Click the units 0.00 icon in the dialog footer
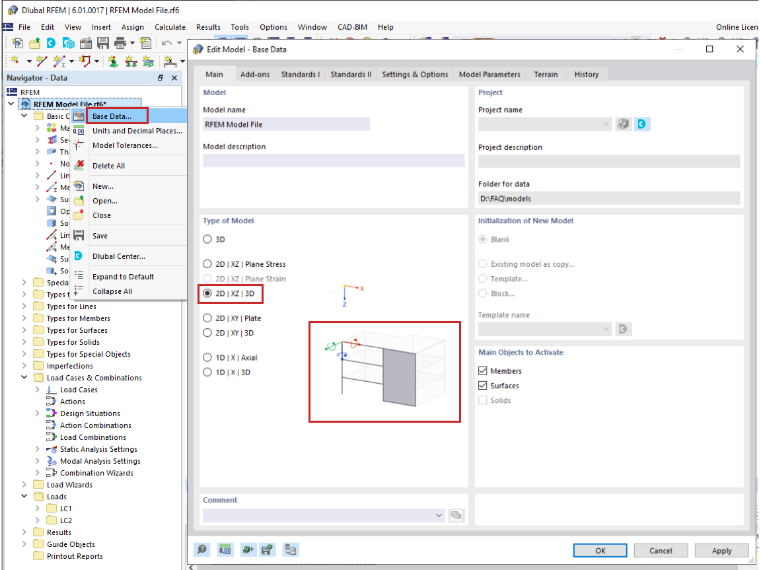Screen dimensions: 760x570 tap(225, 550)
